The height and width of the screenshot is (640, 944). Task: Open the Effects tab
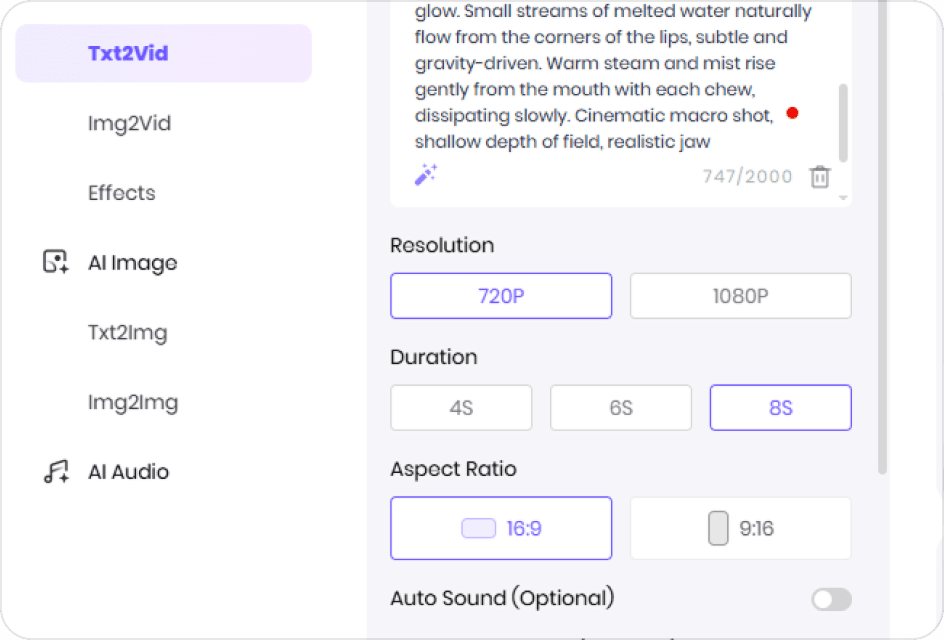pos(121,192)
